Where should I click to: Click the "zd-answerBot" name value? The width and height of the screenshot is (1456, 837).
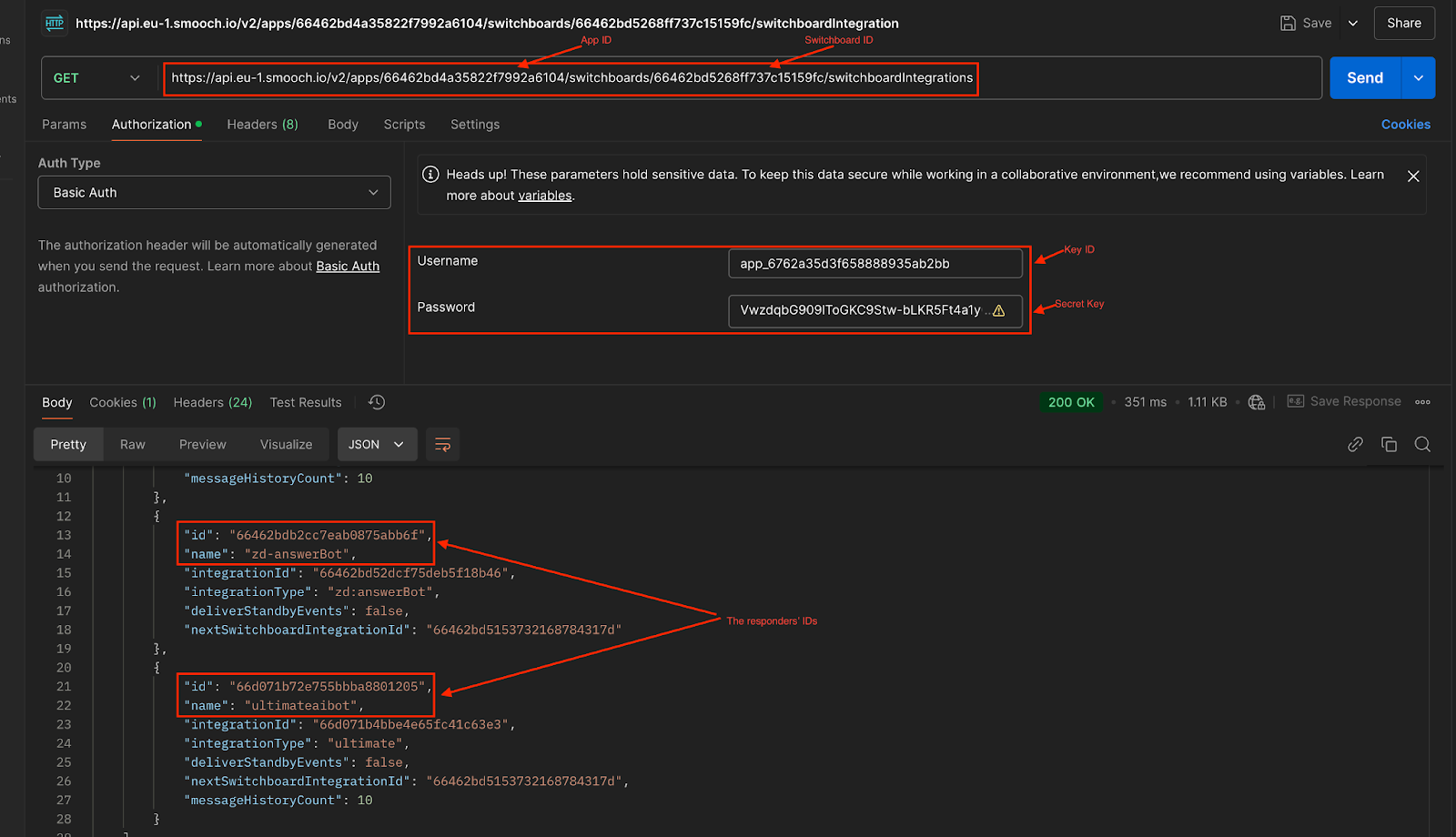[x=297, y=554]
